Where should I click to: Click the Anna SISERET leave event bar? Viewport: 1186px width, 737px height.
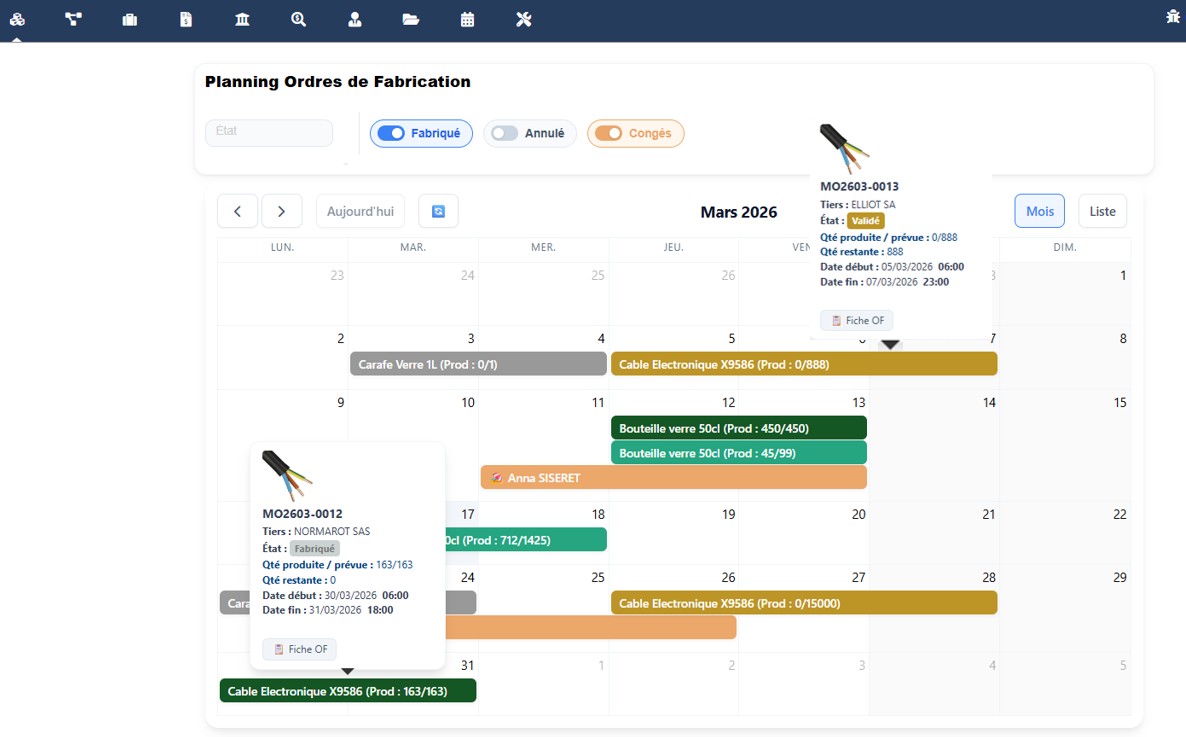[x=673, y=478]
